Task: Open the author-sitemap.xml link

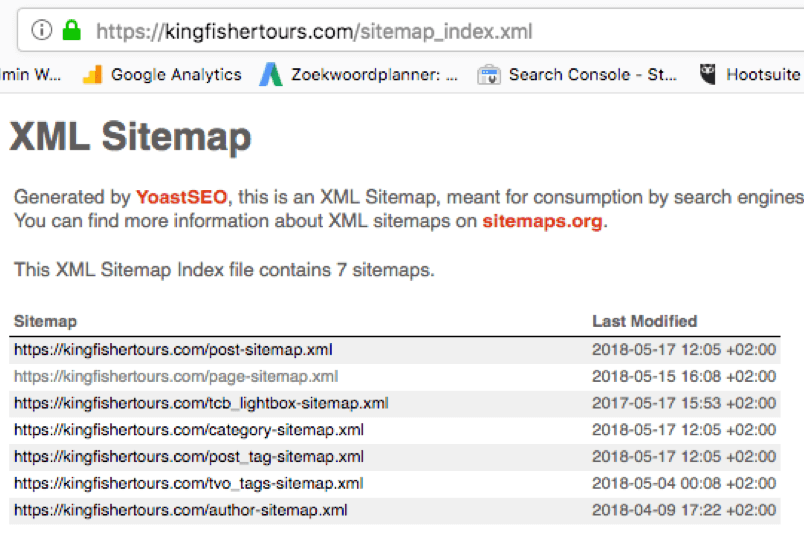Action: point(180,510)
